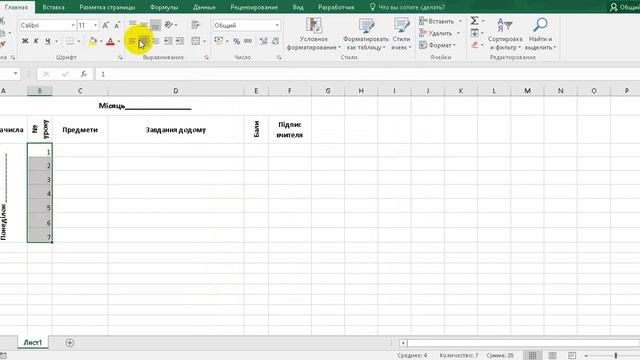Apply red font color letter A
Viewport: 640px width, 360px height.
110,41
